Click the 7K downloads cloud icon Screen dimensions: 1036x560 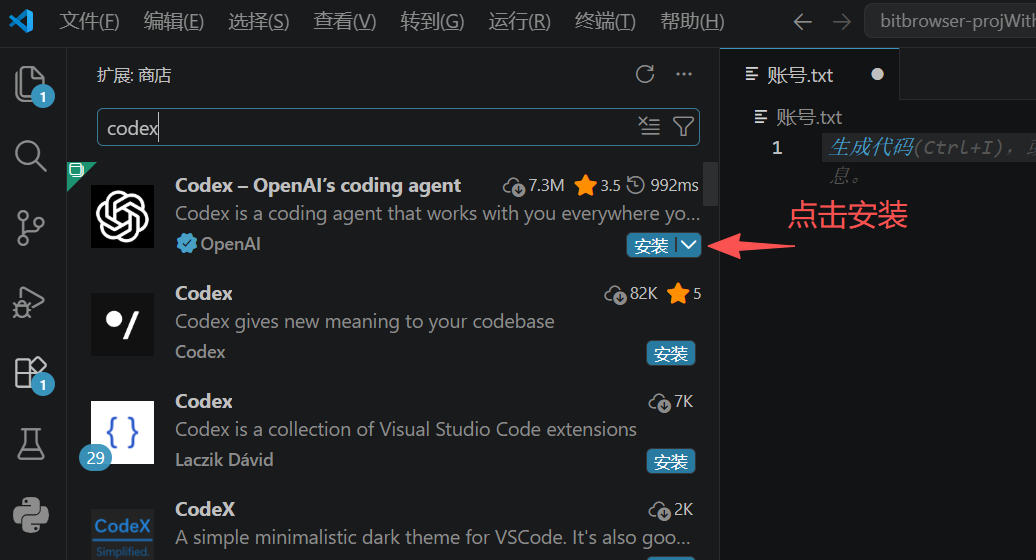[659, 402]
